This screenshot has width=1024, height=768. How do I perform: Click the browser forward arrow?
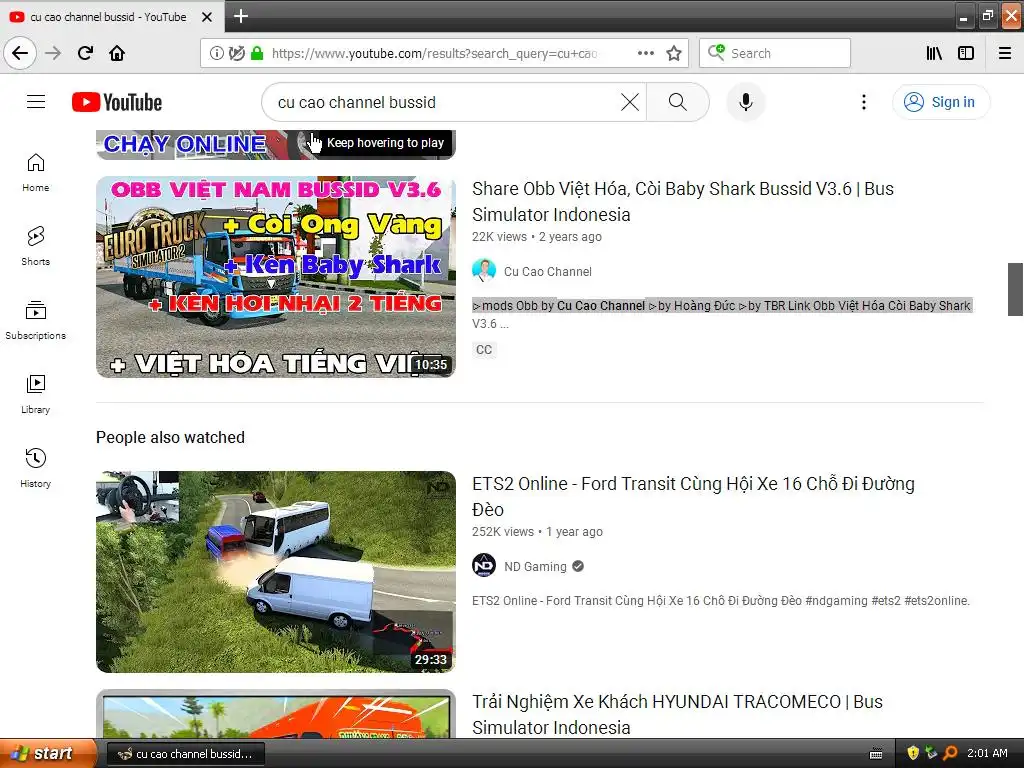pyautogui.click(x=53, y=53)
